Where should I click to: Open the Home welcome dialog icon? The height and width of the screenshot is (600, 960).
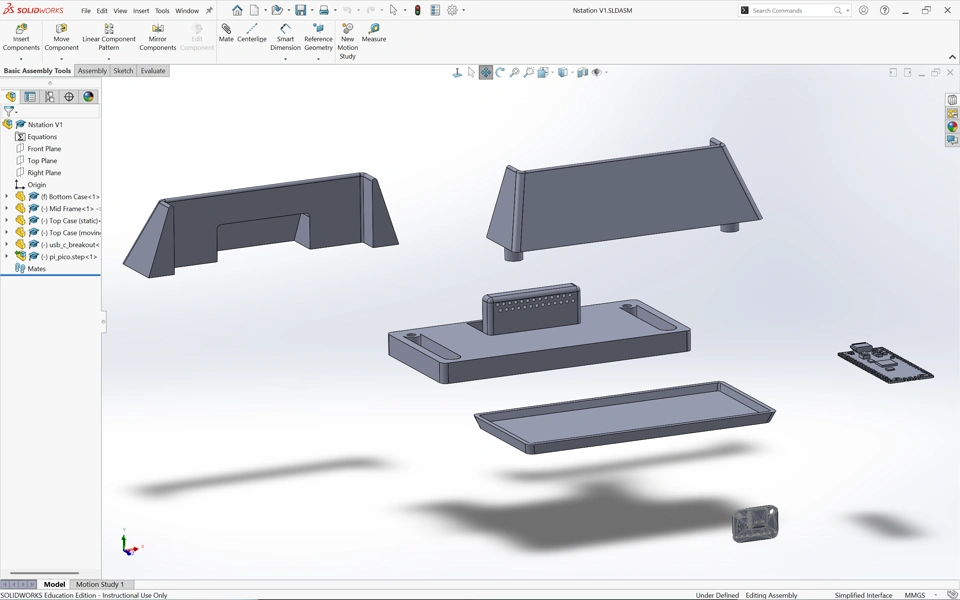click(x=237, y=10)
